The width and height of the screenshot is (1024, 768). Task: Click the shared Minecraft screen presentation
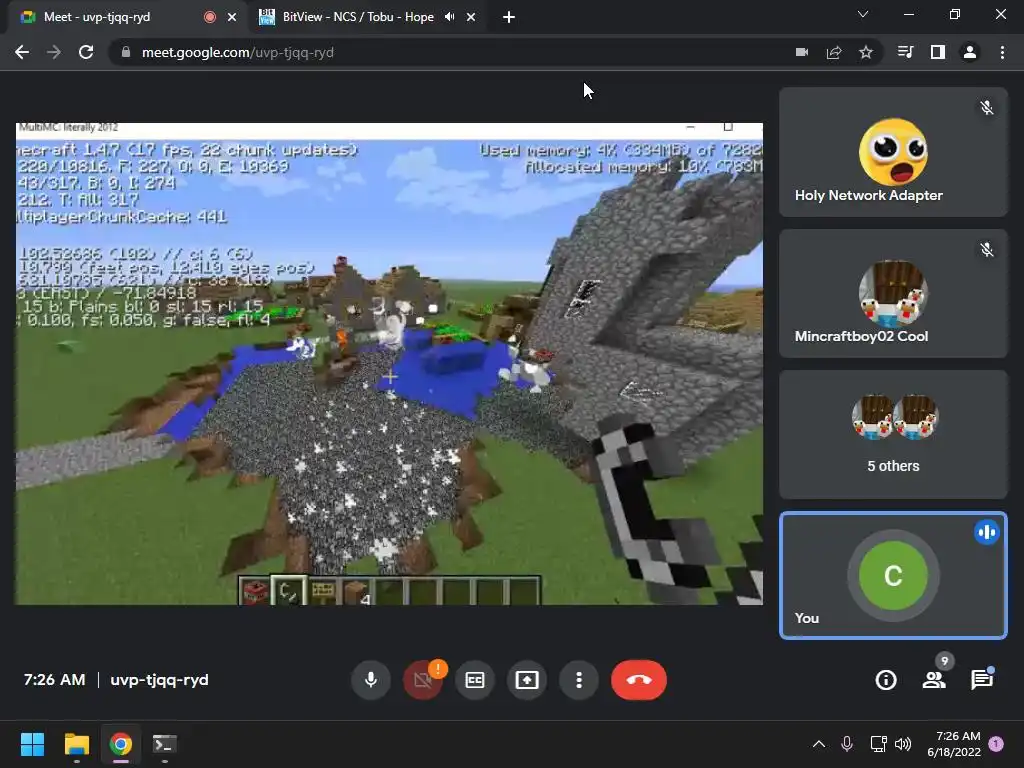pyautogui.click(x=389, y=364)
